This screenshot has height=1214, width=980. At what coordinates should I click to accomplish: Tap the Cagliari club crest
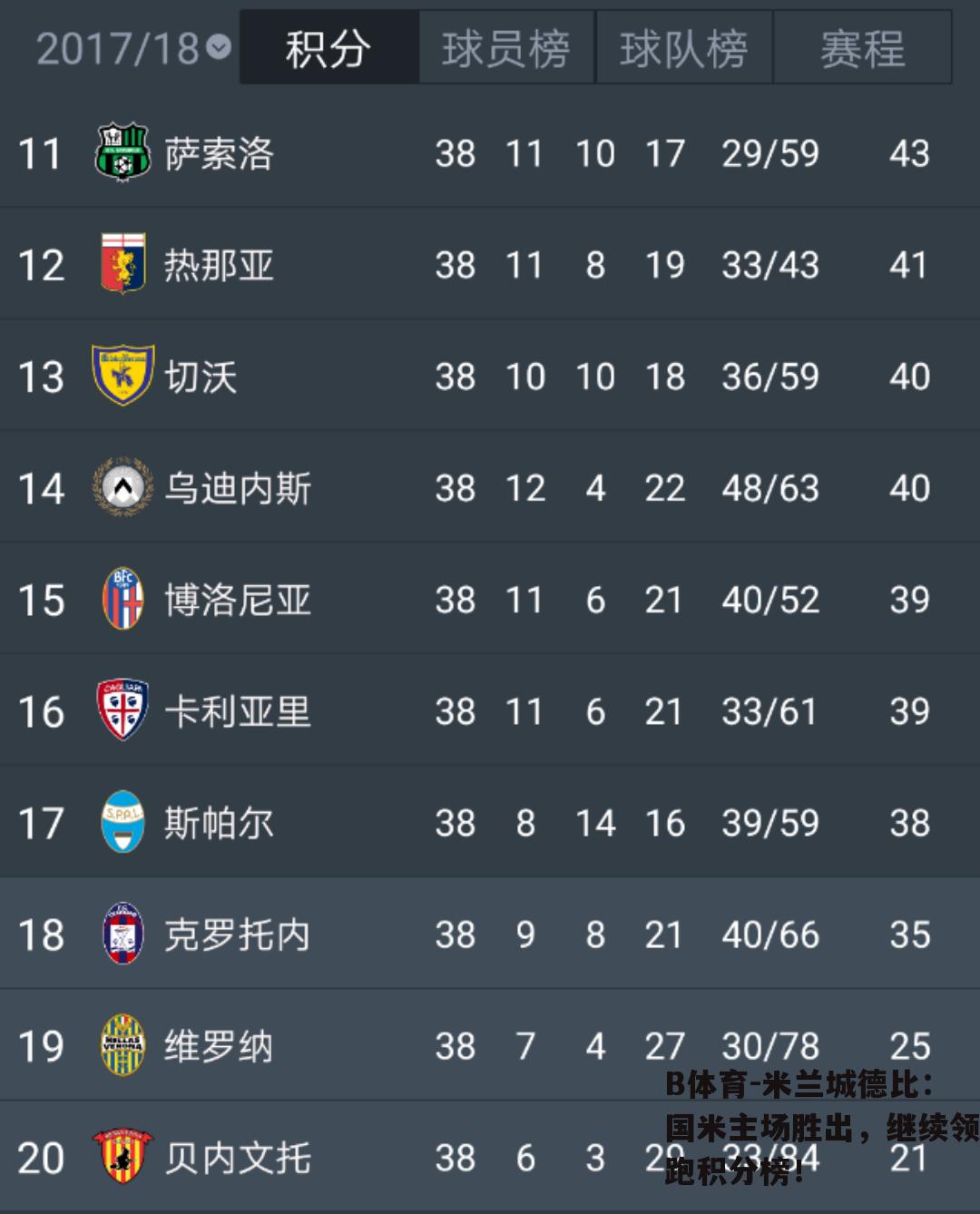click(122, 710)
